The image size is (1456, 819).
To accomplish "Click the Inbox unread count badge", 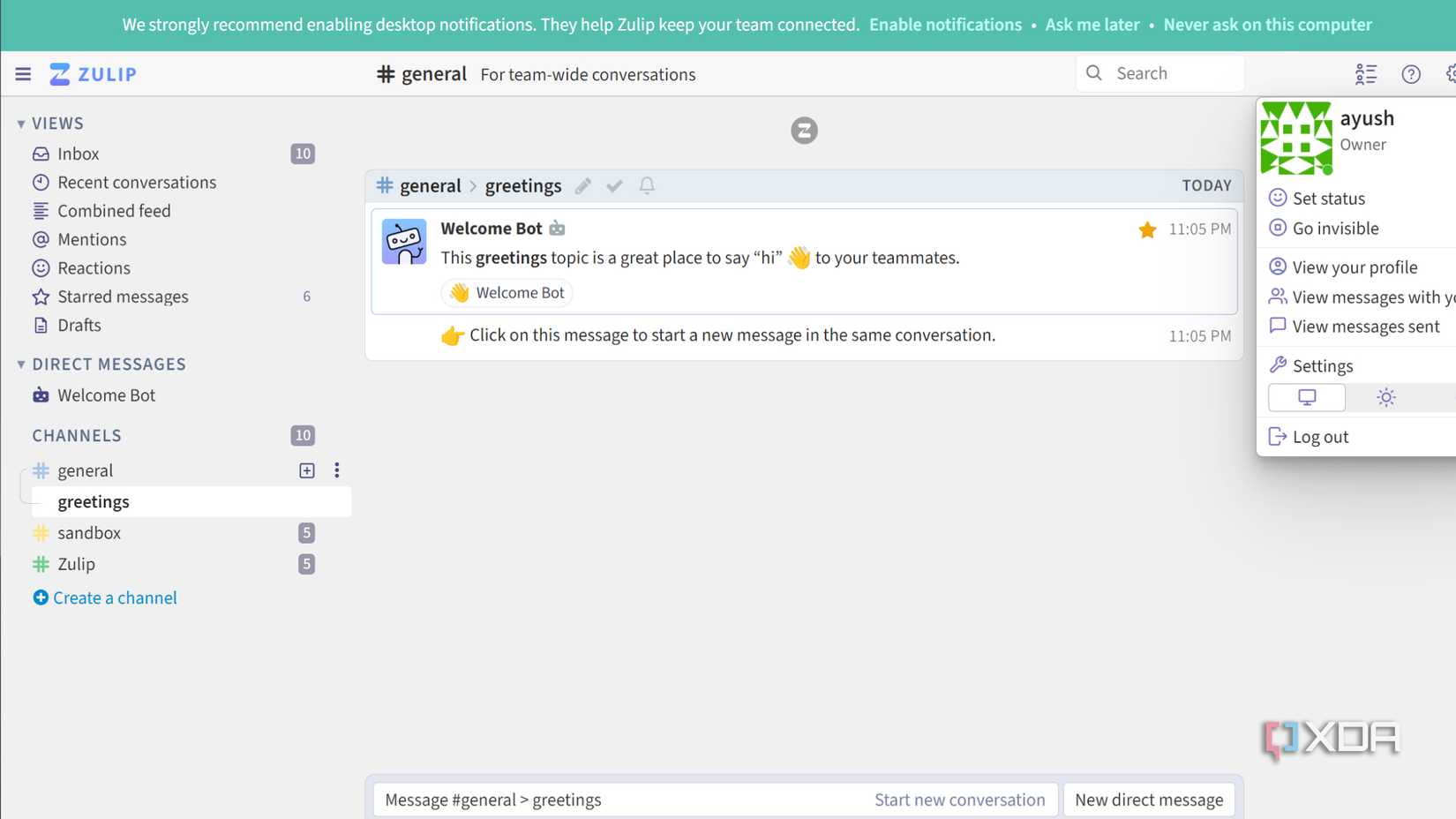I will [x=303, y=154].
